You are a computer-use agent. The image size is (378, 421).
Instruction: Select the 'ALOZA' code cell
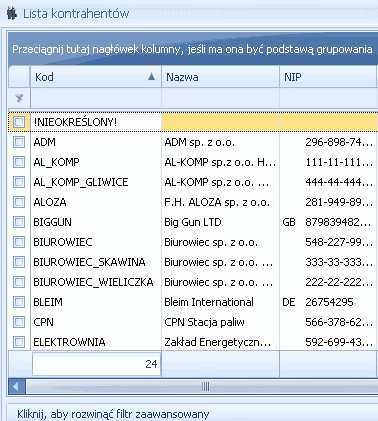click(96, 202)
